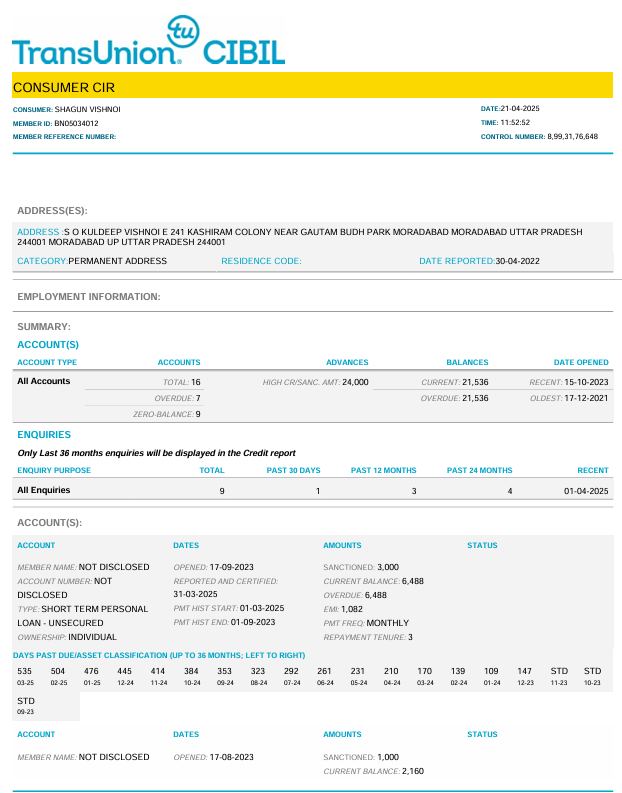Viewport: 622px width, 793px height.
Task: Click PERMANENT ADDRESS category value
Action: click(117, 261)
